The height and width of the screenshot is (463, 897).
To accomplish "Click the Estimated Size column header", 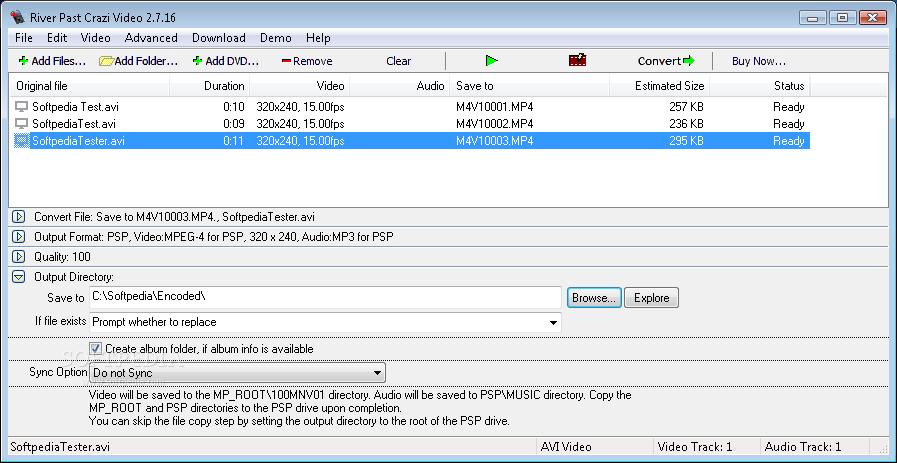I will coord(660,86).
